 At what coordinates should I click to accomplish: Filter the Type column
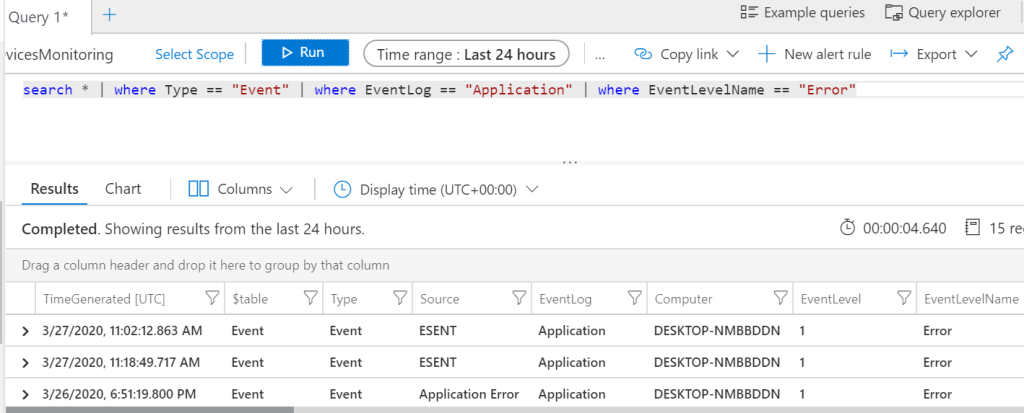click(x=400, y=298)
